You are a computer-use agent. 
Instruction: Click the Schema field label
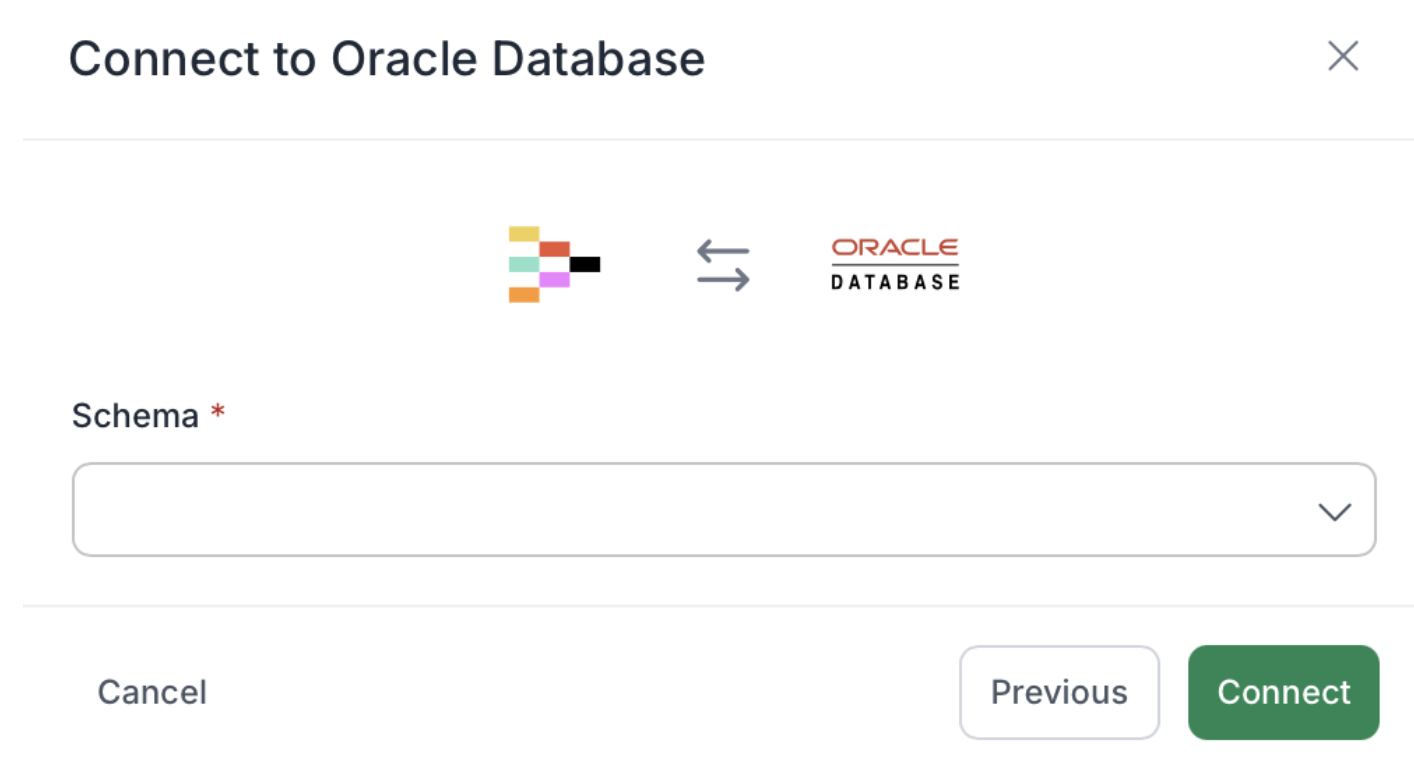(135, 415)
